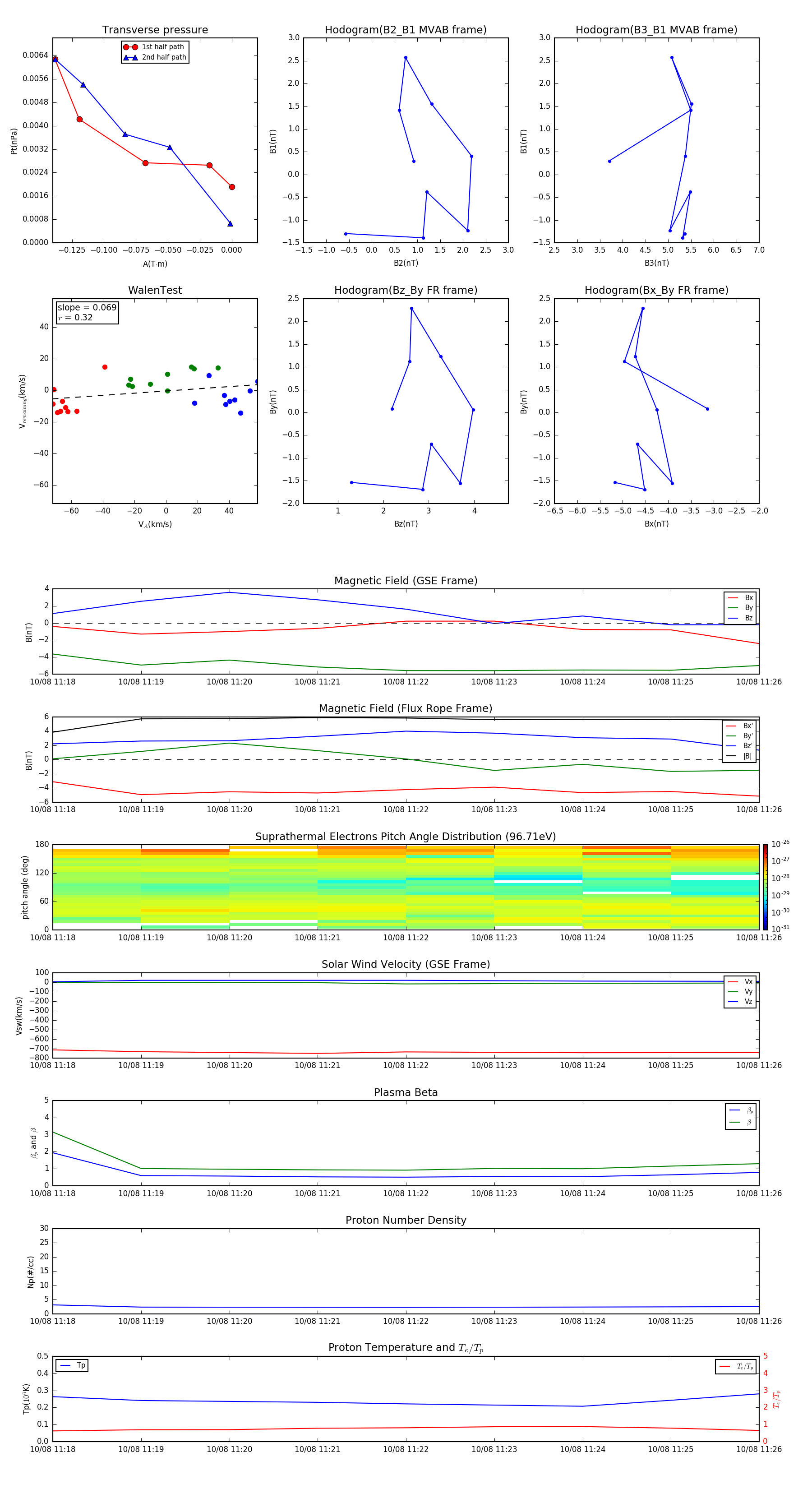Click the red "Te/Tp" right y-axis label

point(777,1399)
